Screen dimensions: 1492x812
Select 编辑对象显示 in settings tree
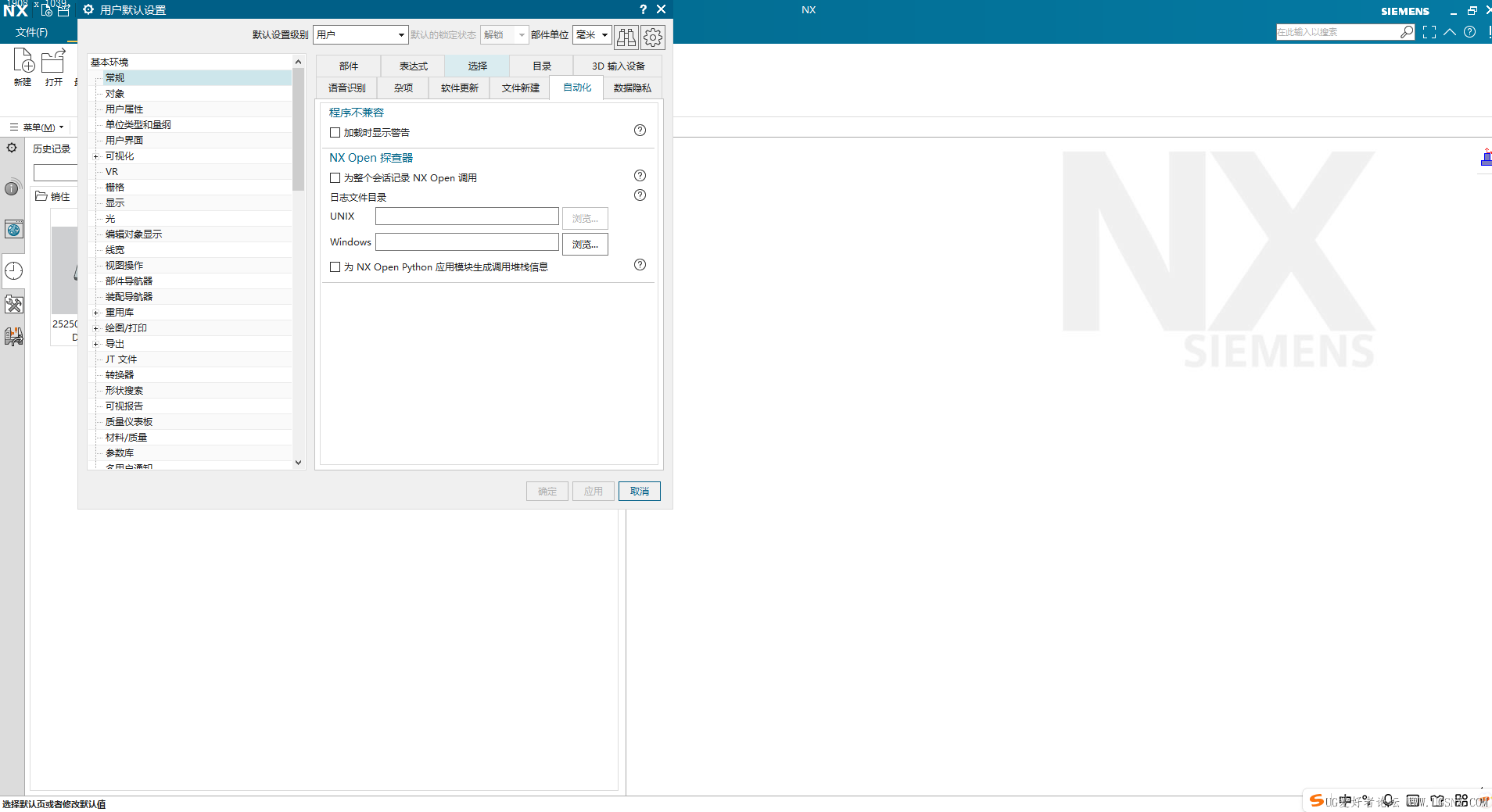click(x=134, y=234)
